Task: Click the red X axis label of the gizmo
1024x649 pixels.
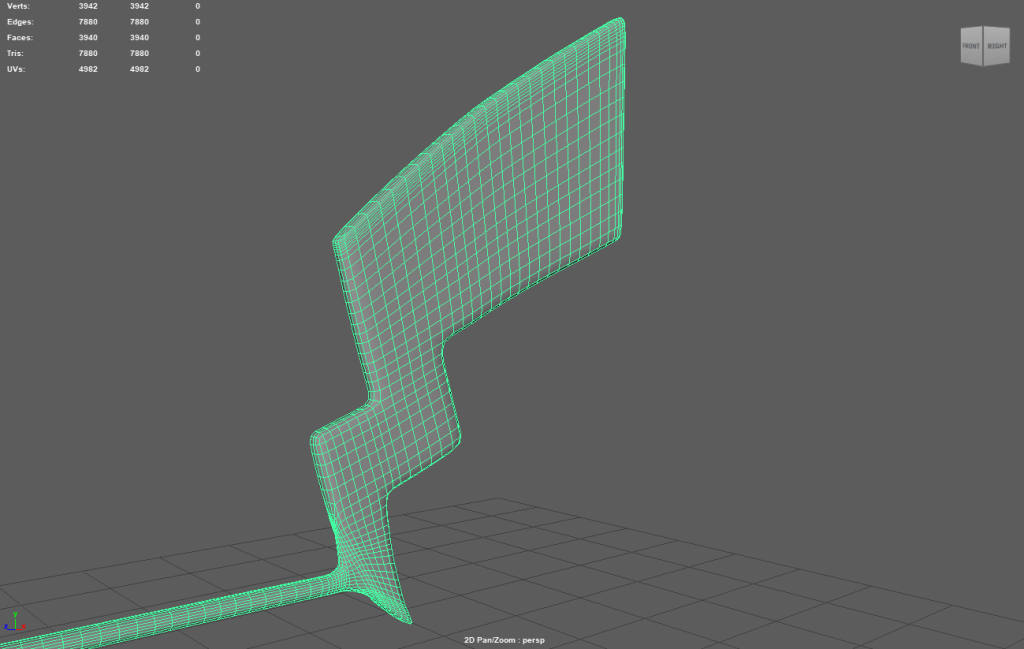Action: coord(24,628)
